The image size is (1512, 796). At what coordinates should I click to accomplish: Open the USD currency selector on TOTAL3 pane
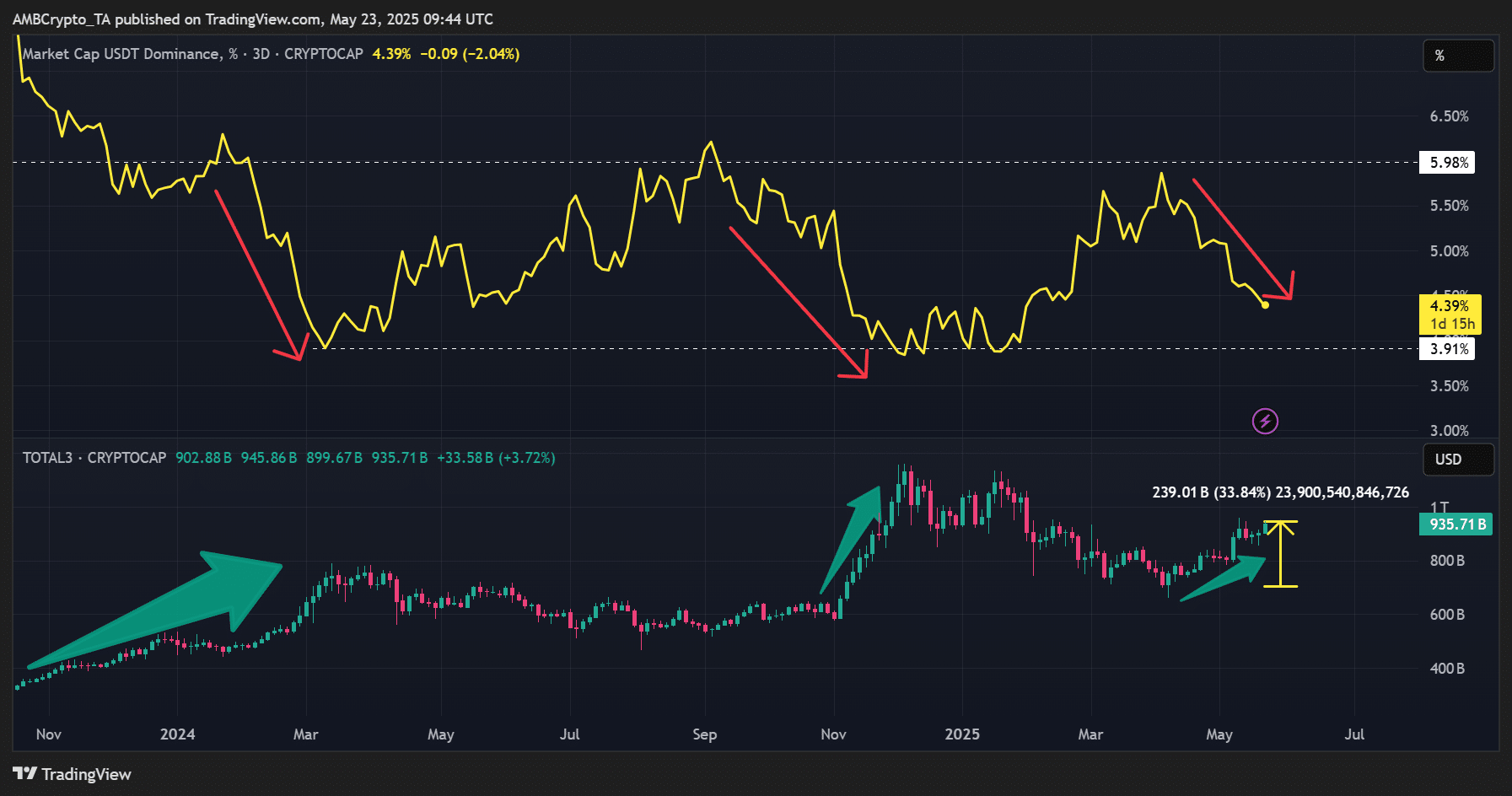click(1458, 460)
